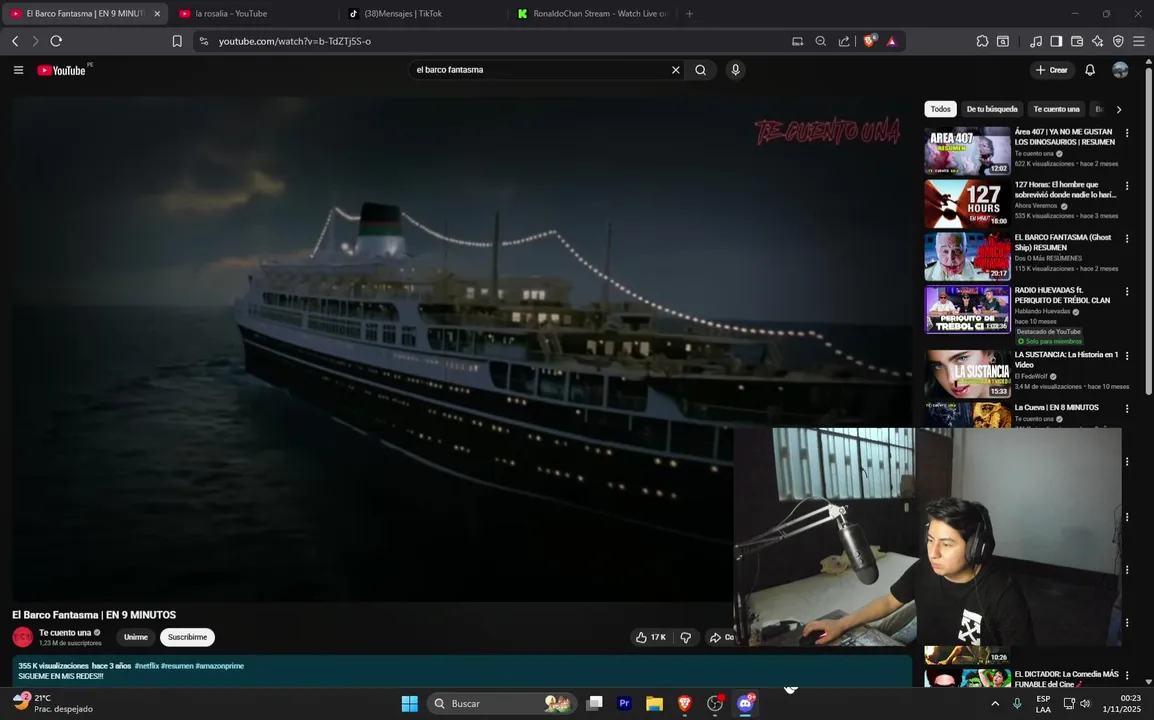Like the video with thumbs up
Viewport: 1154px width, 720px height.
click(x=651, y=638)
